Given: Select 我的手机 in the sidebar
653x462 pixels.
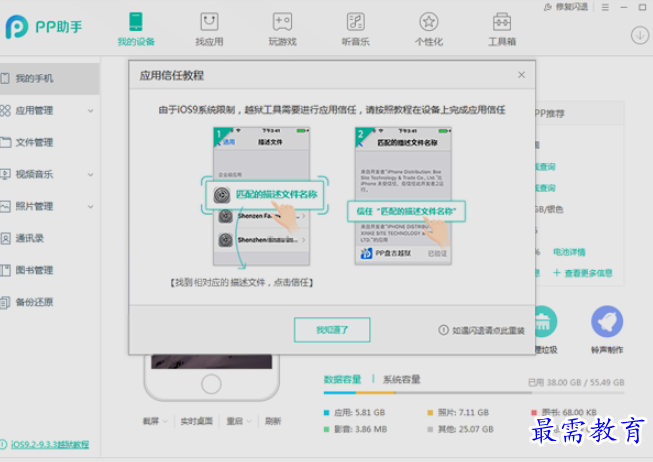Looking at the screenshot, I should coord(50,78).
